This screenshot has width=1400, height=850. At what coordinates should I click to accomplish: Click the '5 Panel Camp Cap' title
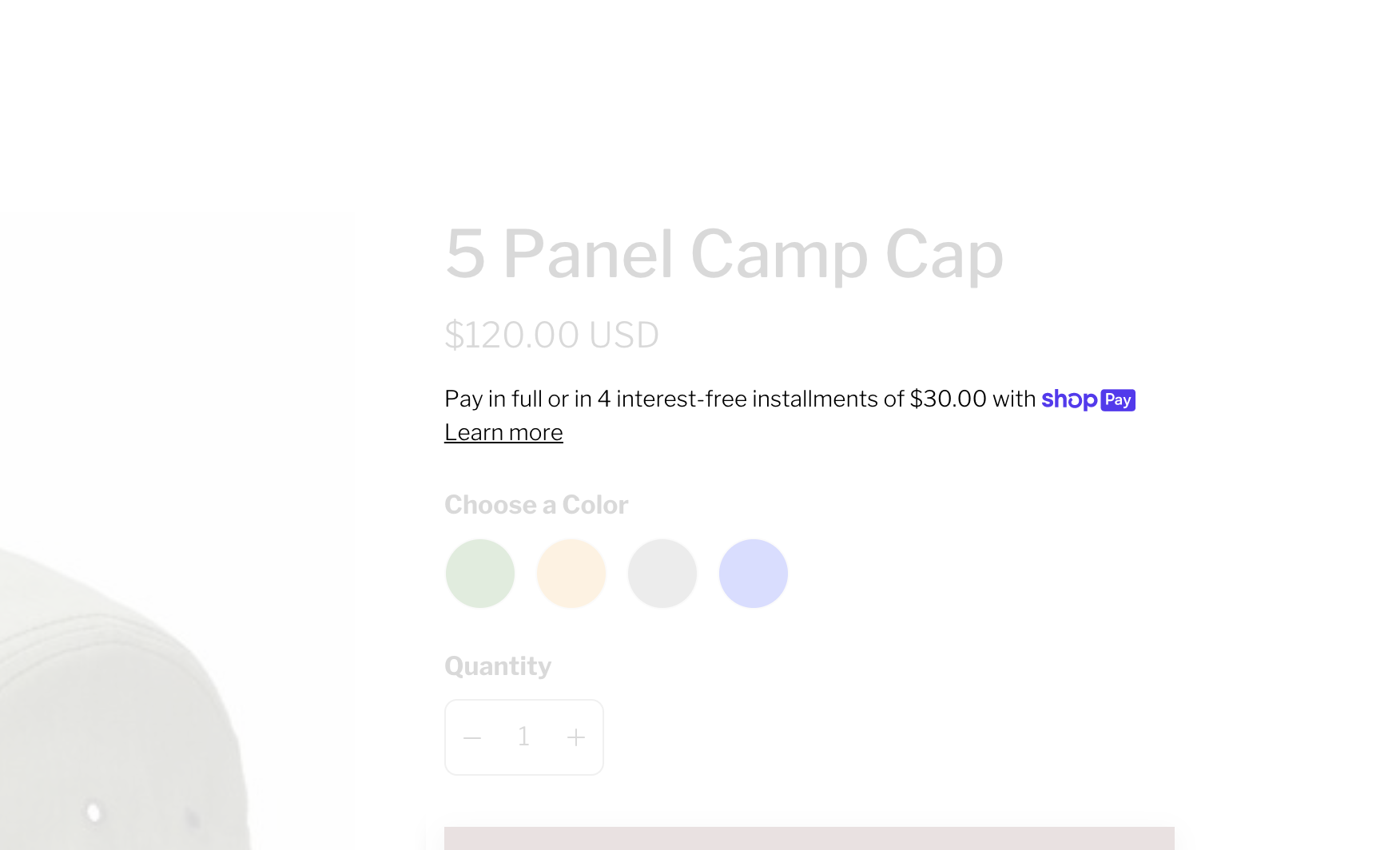pyautogui.click(x=723, y=254)
